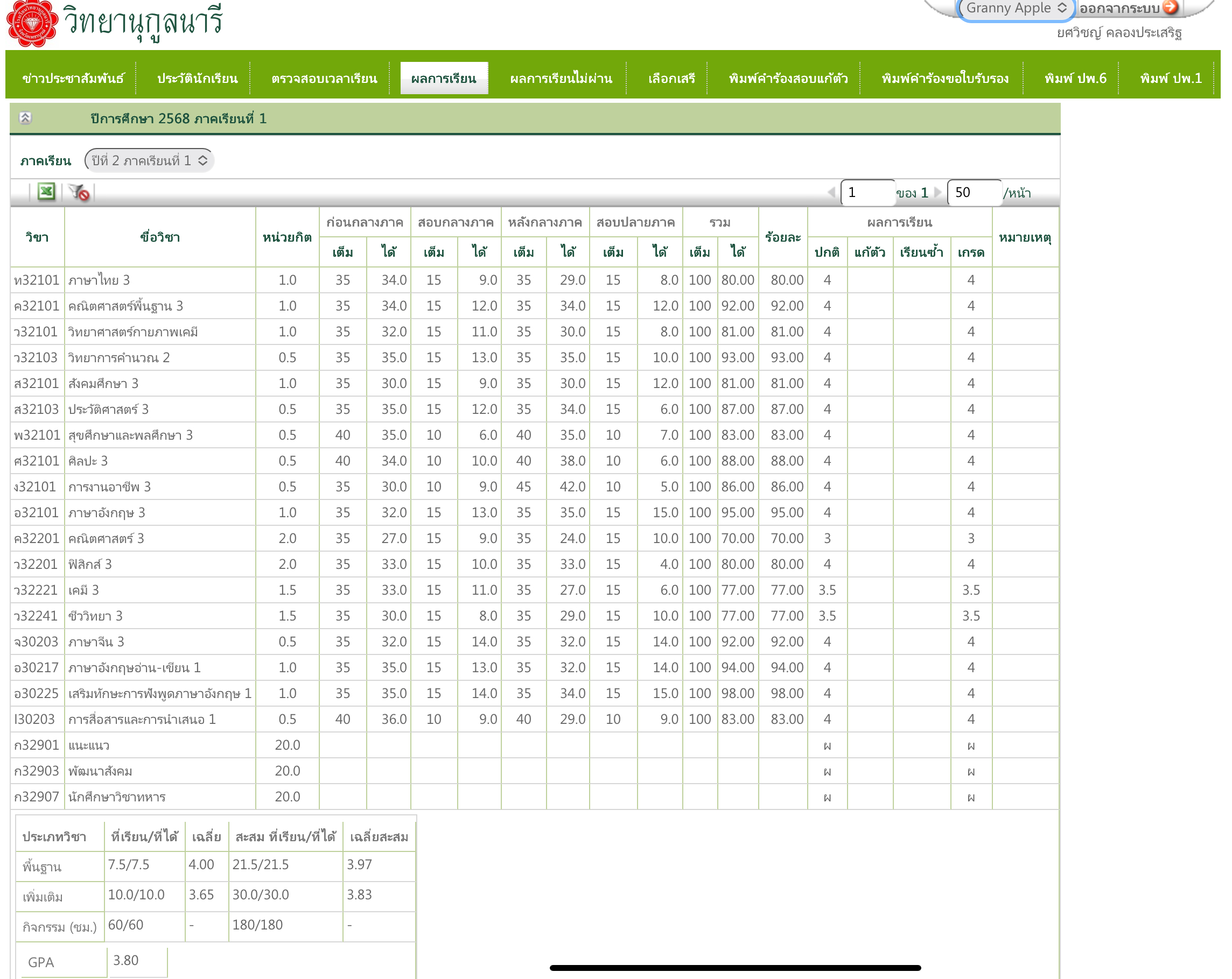Select the ประวัตินักเรียน menu item

pos(197,78)
